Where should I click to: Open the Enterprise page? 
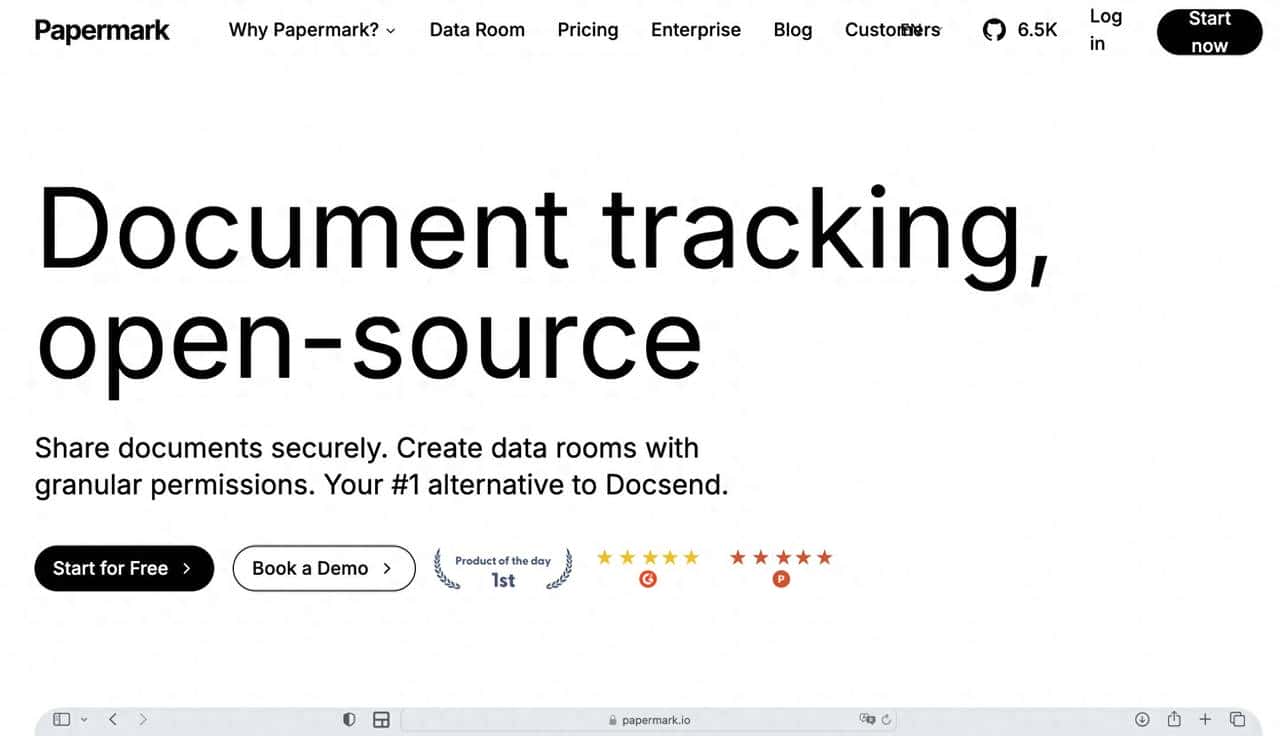point(696,30)
